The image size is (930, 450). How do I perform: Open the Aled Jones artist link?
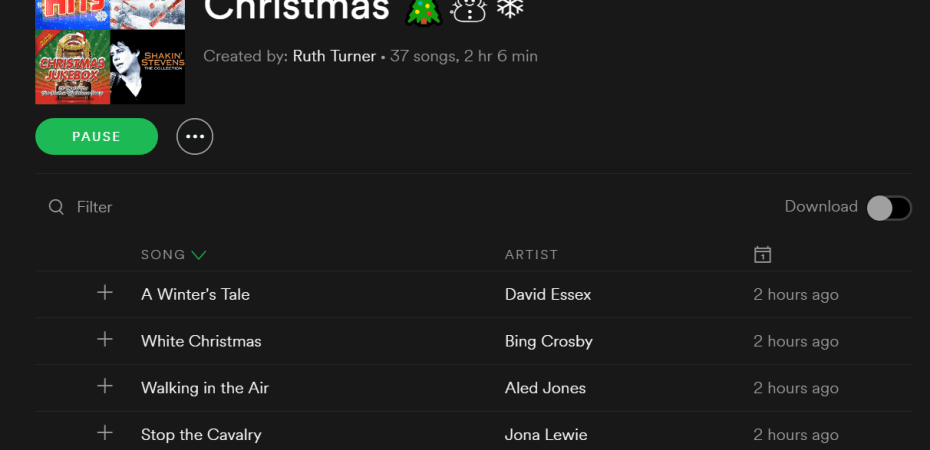pos(545,388)
